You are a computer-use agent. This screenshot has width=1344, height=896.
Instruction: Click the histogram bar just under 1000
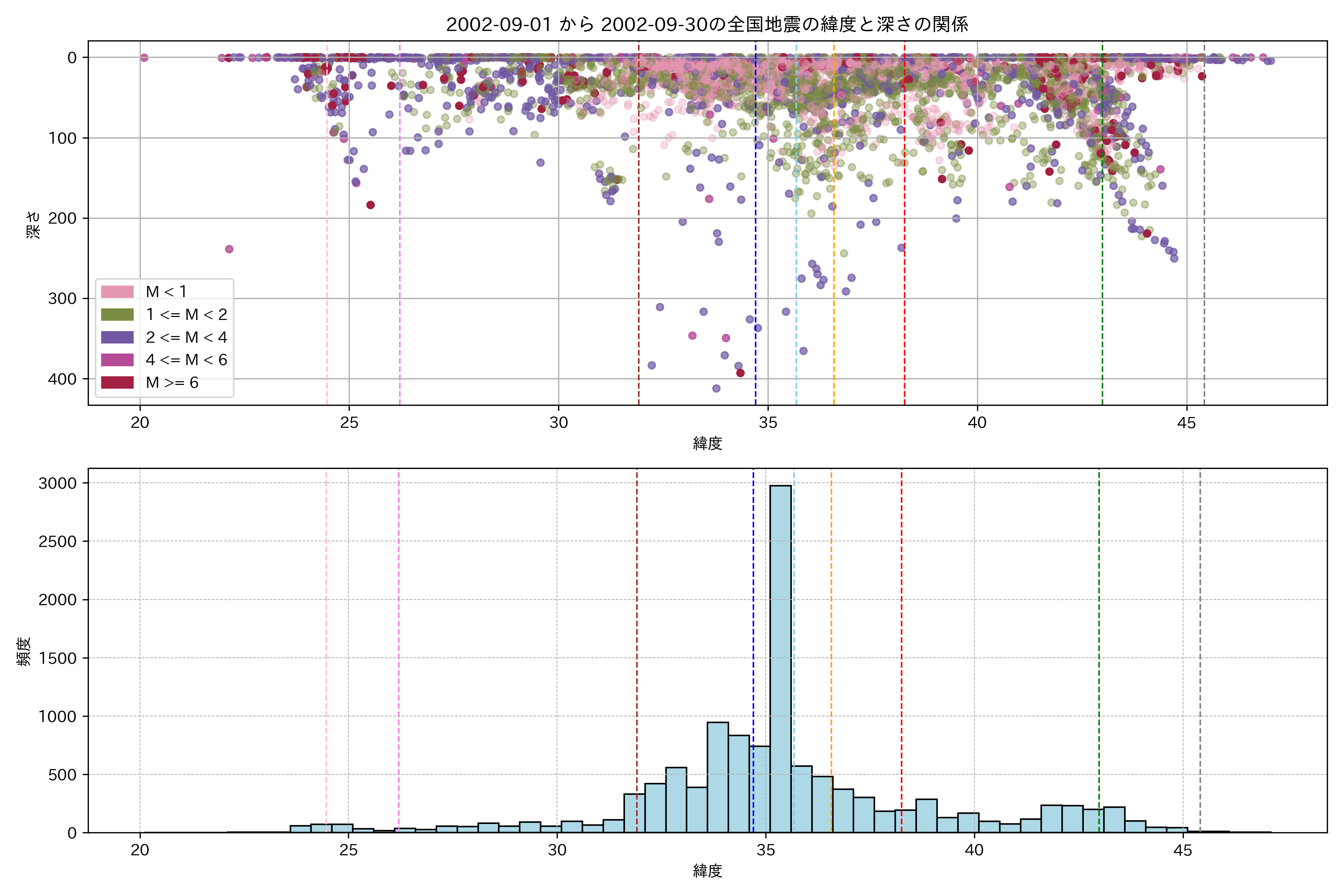coord(718,777)
